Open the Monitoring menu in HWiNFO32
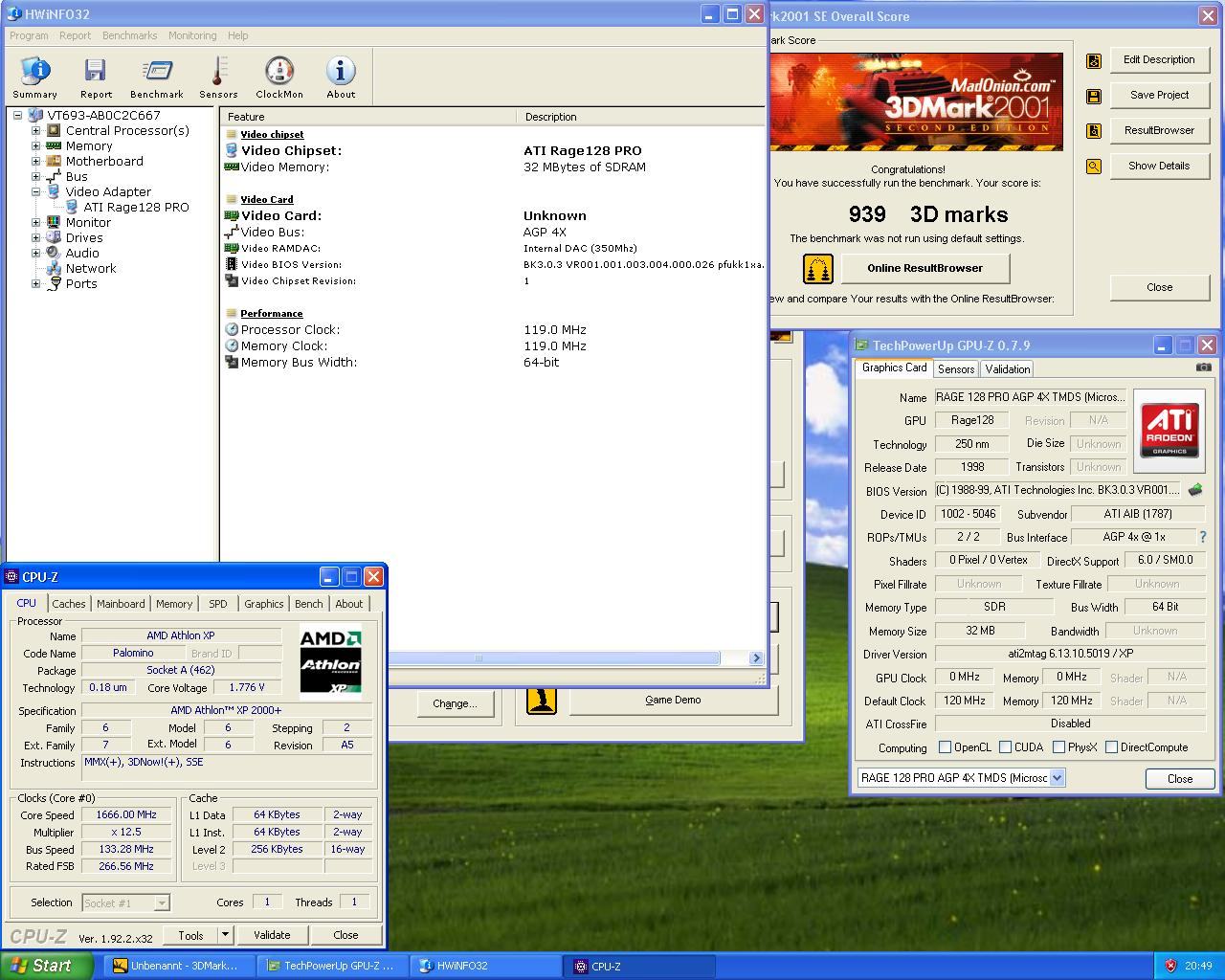Image resolution: width=1225 pixels, height=980 pixels. 192,35
